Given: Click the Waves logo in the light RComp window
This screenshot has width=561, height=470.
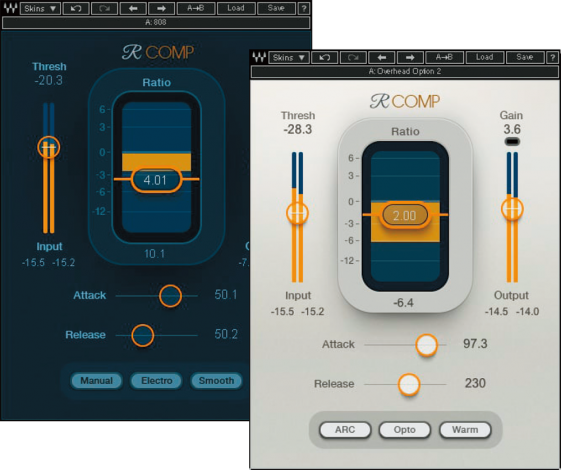Looking at the screenshot, I should click(259, 57).
